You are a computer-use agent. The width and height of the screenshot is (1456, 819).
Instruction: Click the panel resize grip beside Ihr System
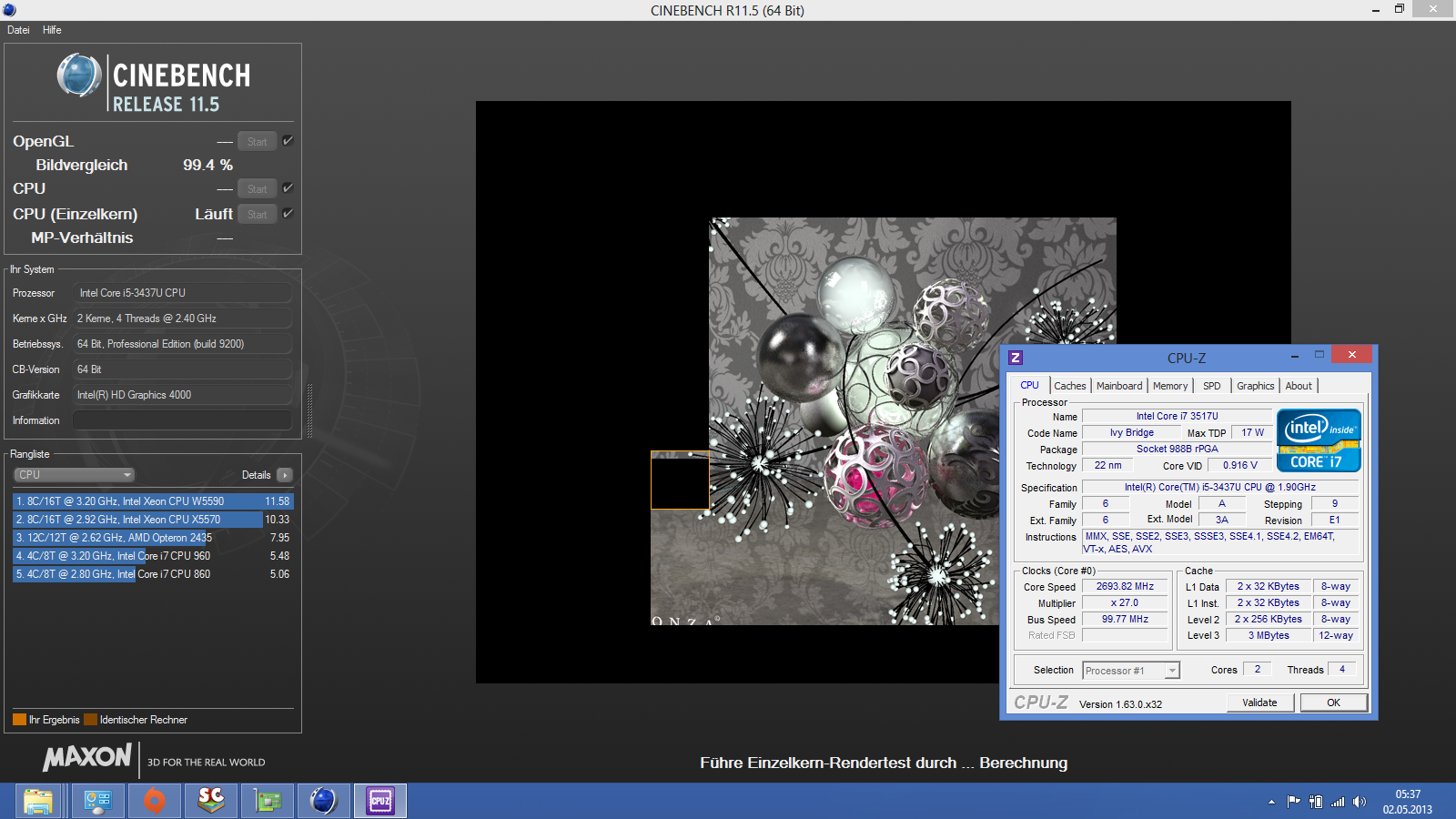(309, 410)
